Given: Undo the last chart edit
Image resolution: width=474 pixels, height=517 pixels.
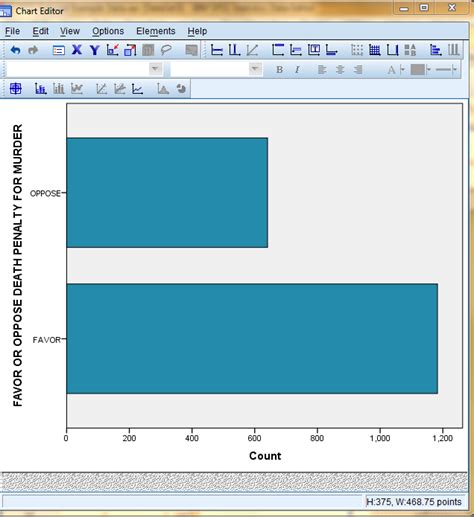Looking at the screenshot, I should (x=15, y=50).
